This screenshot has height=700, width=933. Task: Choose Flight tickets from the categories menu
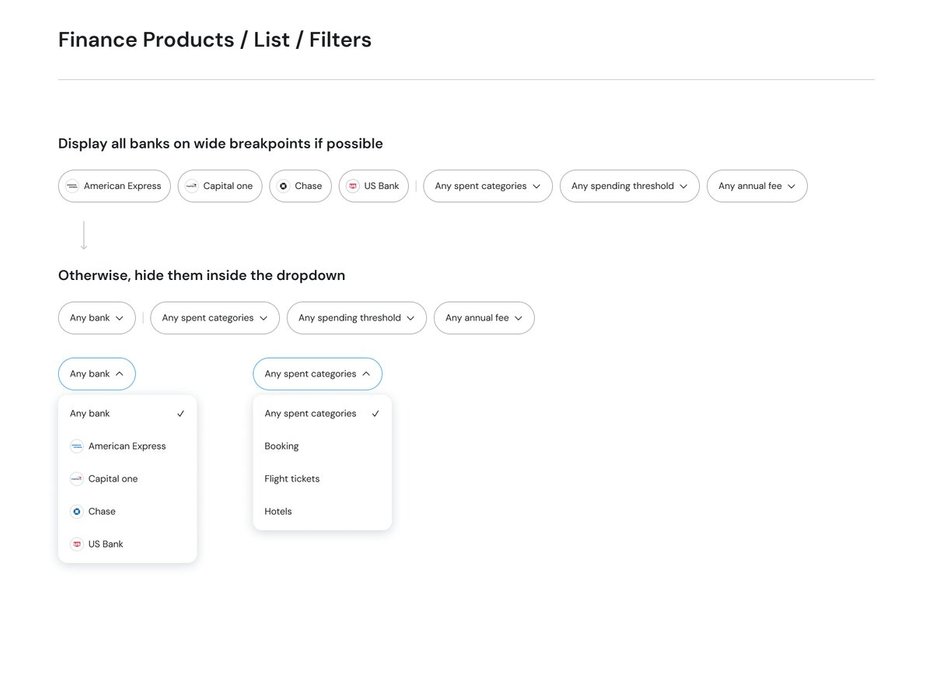pos(292,479)
